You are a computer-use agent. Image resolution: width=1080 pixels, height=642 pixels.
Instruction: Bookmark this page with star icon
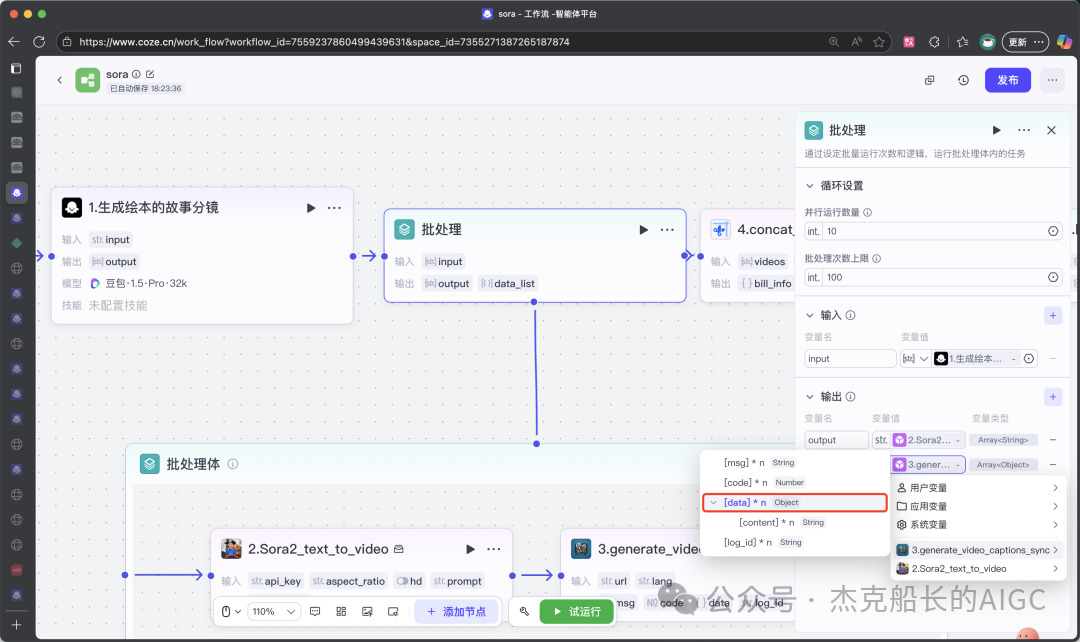click(x=879, y=42)
